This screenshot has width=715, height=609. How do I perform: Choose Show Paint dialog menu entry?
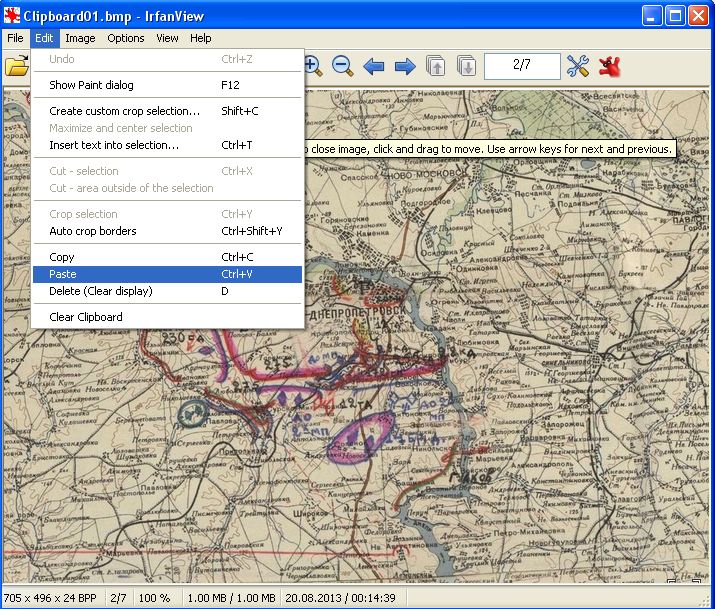[x=91, y=85]
